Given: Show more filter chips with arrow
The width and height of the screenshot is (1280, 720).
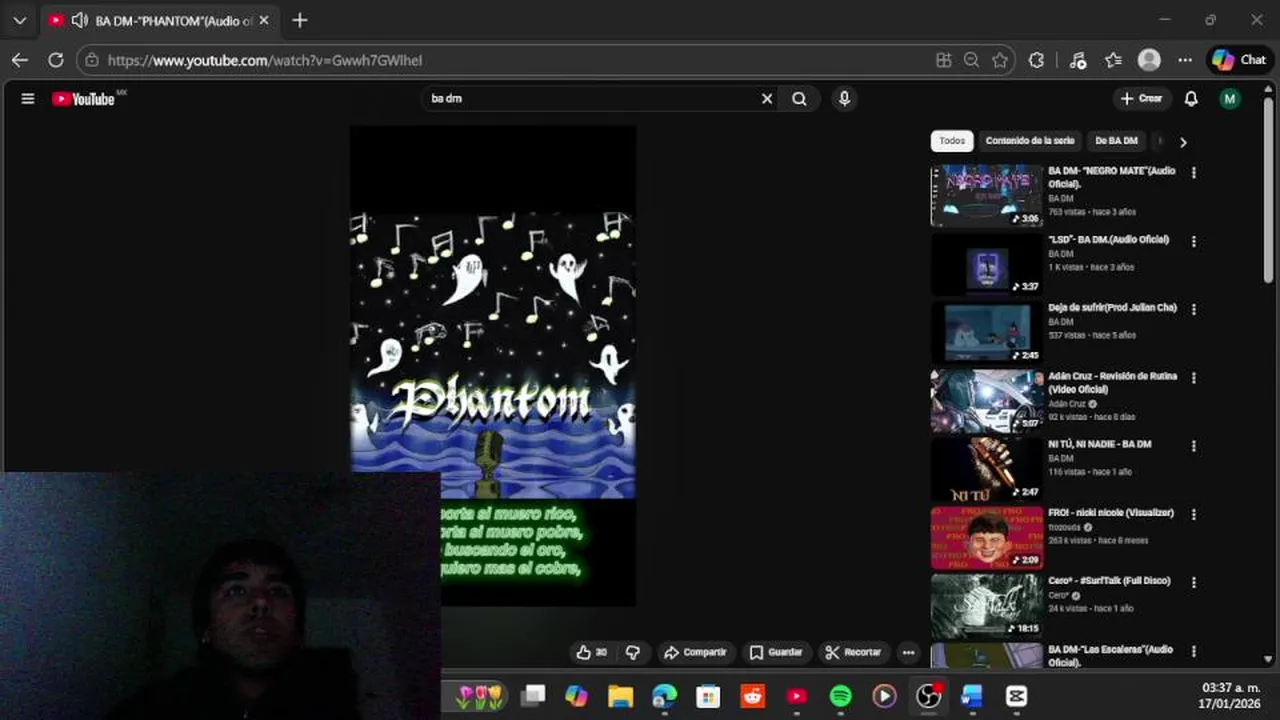Looking at the screenshot, I should (x=1183, y=142).
